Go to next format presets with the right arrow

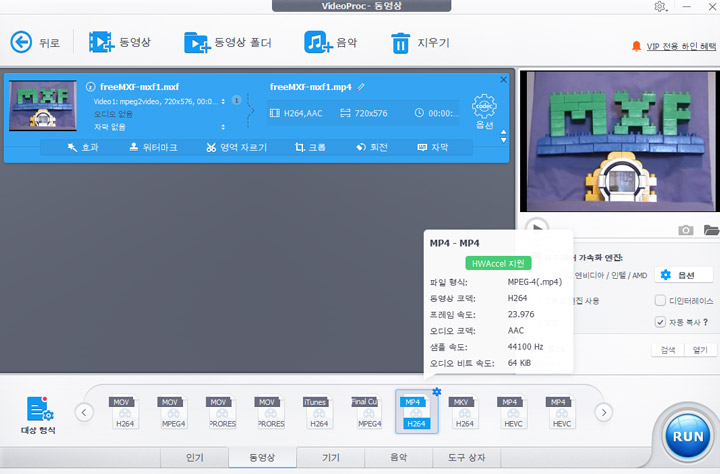point(604,412)
